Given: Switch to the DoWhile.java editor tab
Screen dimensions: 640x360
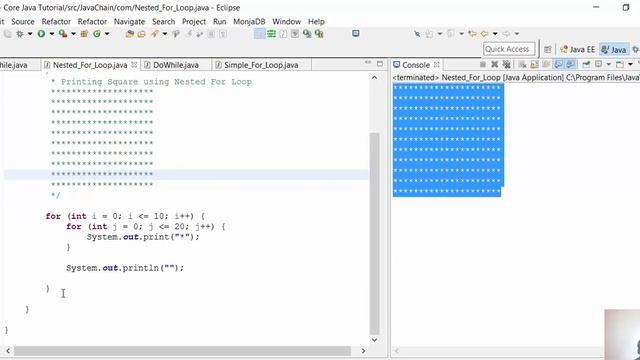Looking at the screenshot, I should tap(176, 65).
